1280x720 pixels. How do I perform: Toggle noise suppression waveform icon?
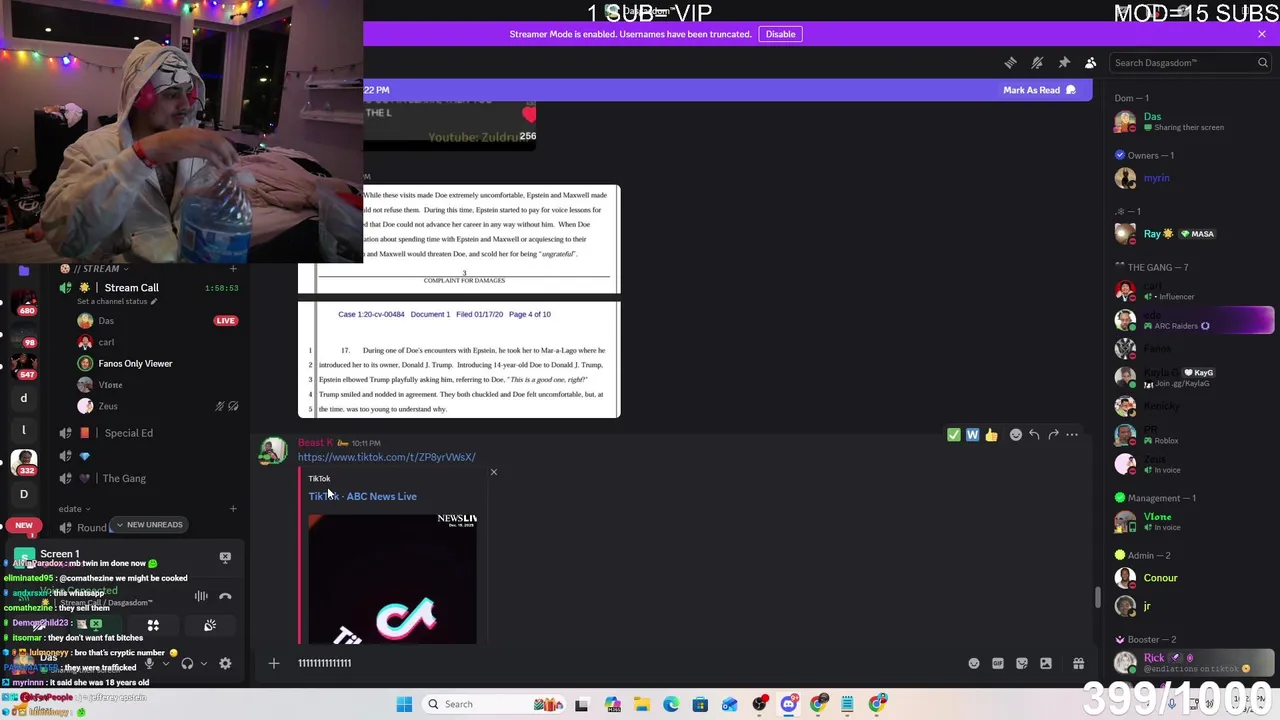(201, 597)
